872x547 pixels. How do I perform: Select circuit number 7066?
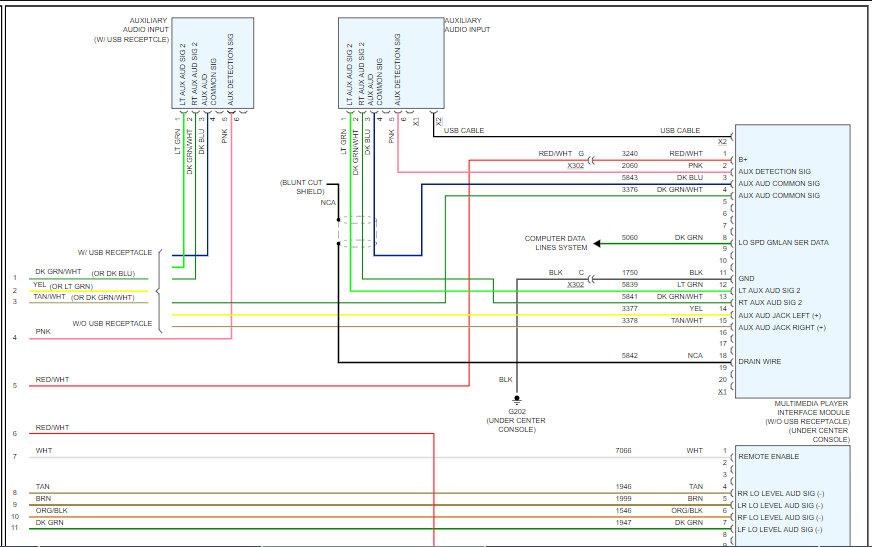(x=623, y=450)
